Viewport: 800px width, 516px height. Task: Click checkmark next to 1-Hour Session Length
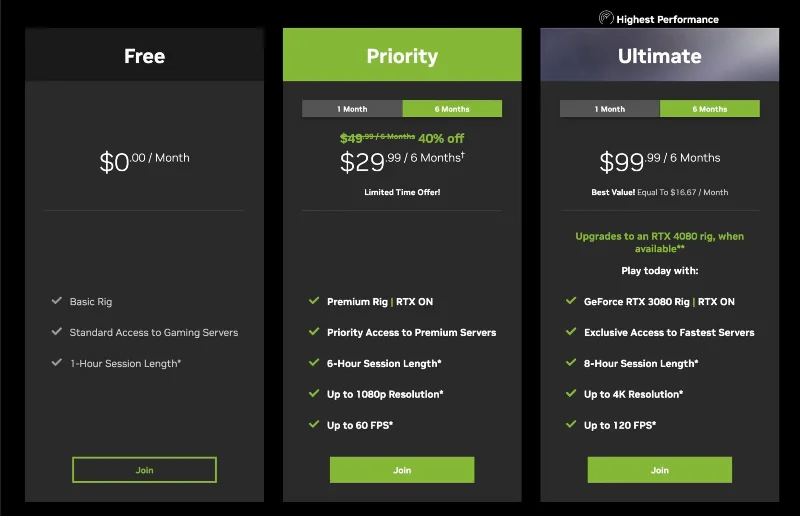tap(57, 362)
